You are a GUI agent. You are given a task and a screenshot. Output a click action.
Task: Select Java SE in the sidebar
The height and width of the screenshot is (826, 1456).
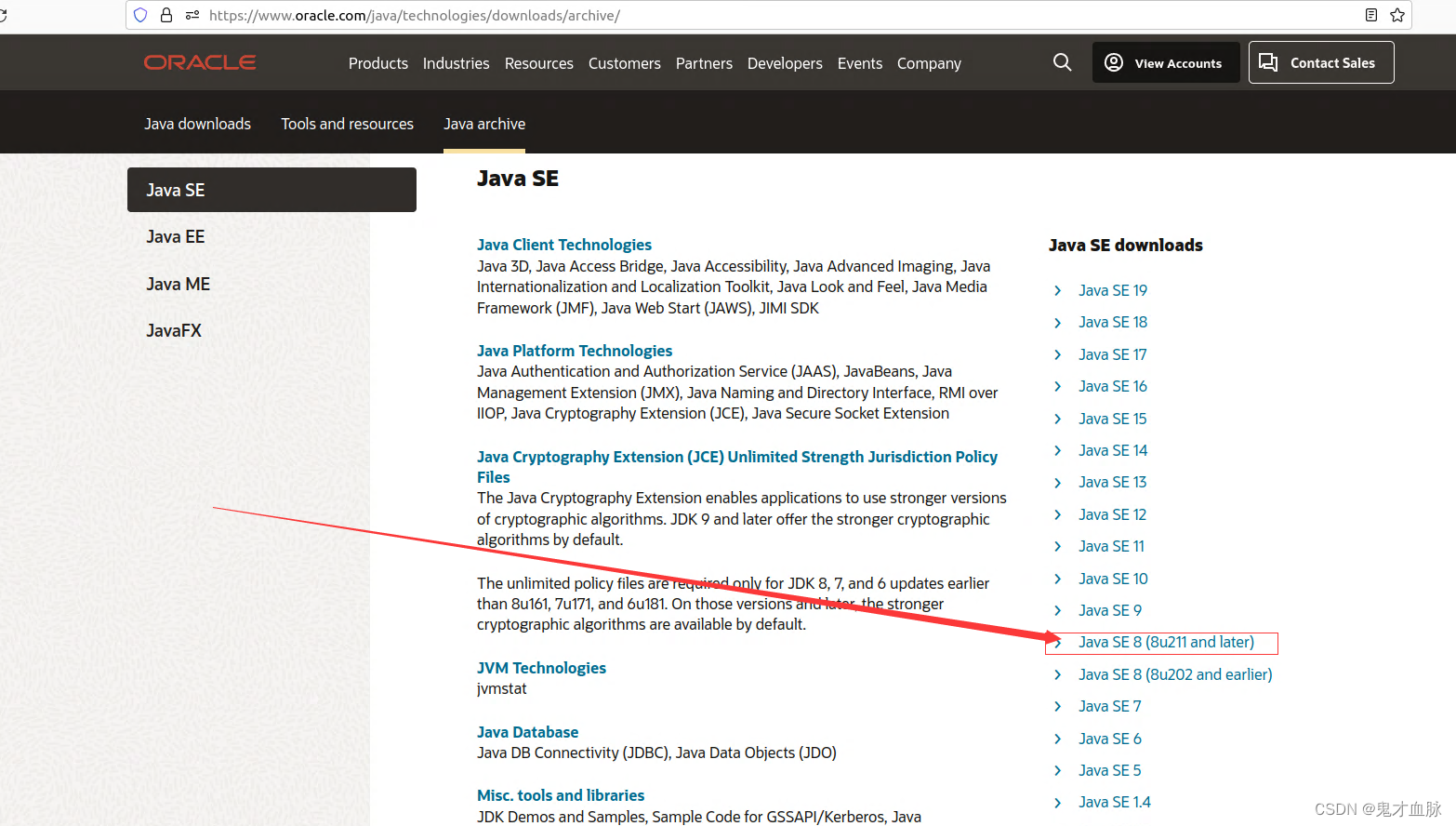pyautogui.click(x=271, y=190)
